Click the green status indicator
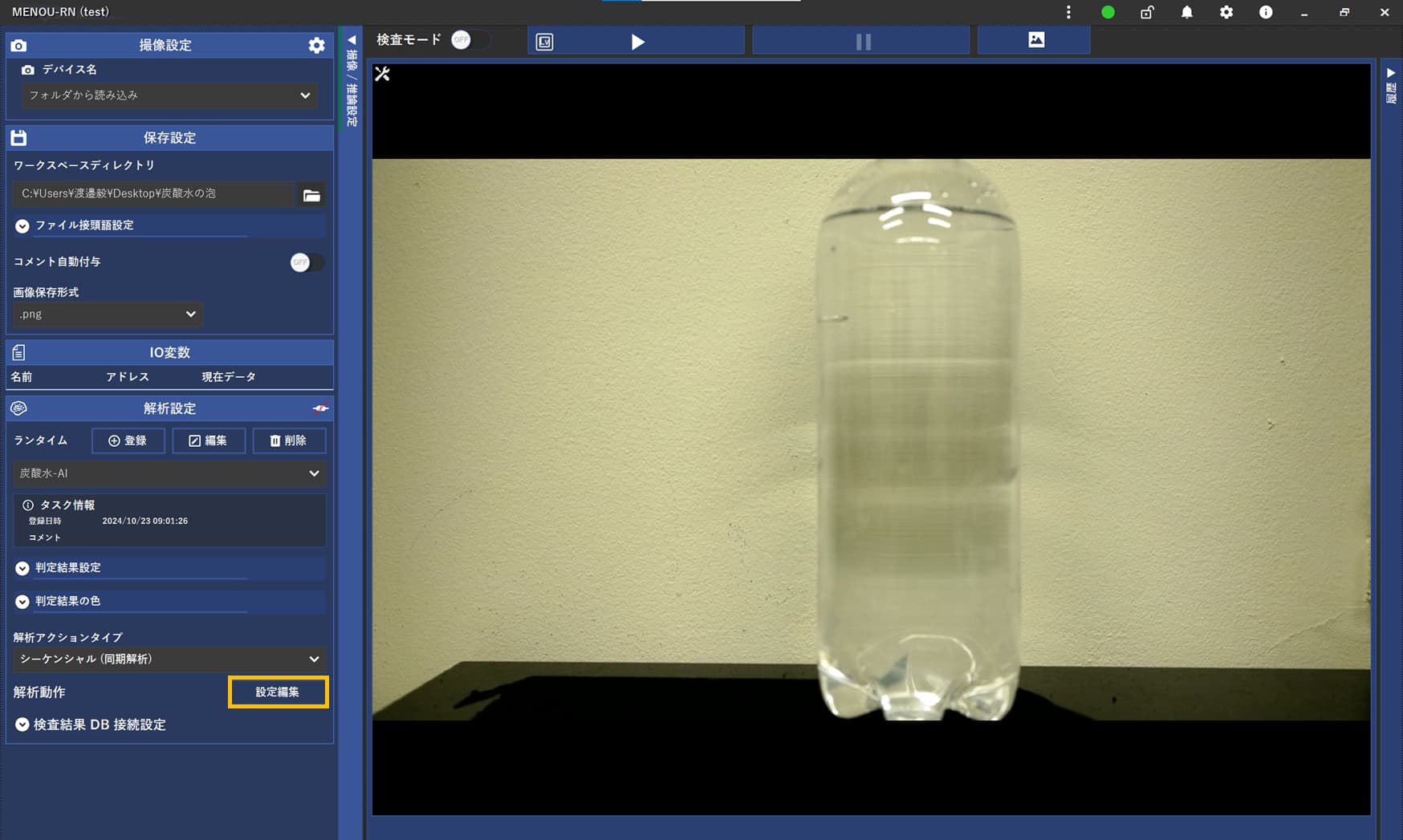The width and height of the screenshot is (1403, 840). pyautogui.click(x=1108, y=12)
